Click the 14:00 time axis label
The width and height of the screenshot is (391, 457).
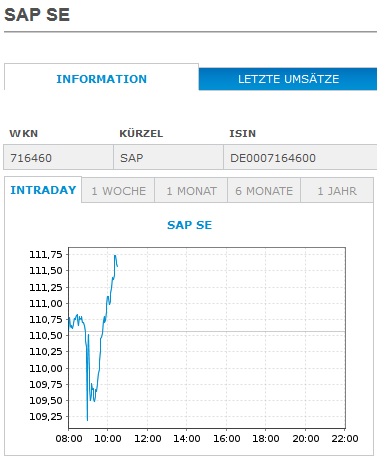[187, 438]
